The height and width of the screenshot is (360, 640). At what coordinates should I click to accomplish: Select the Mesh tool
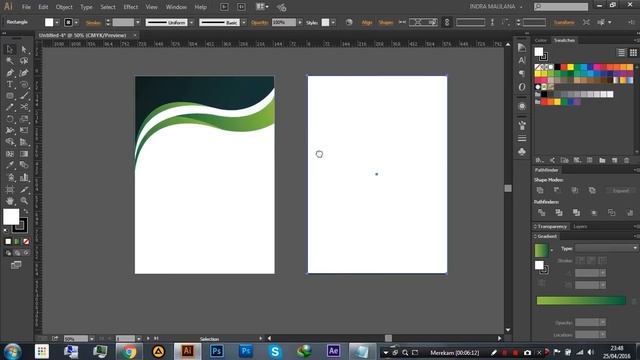click(x=10, y=154)
